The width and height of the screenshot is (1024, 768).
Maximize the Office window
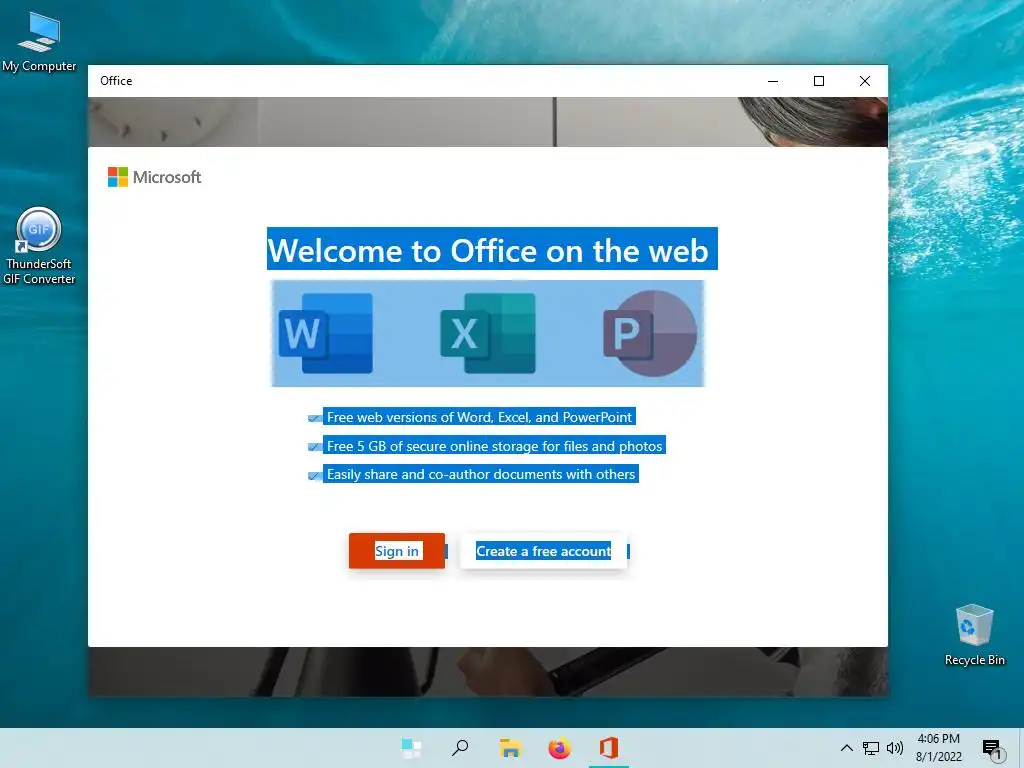(819, 81)
